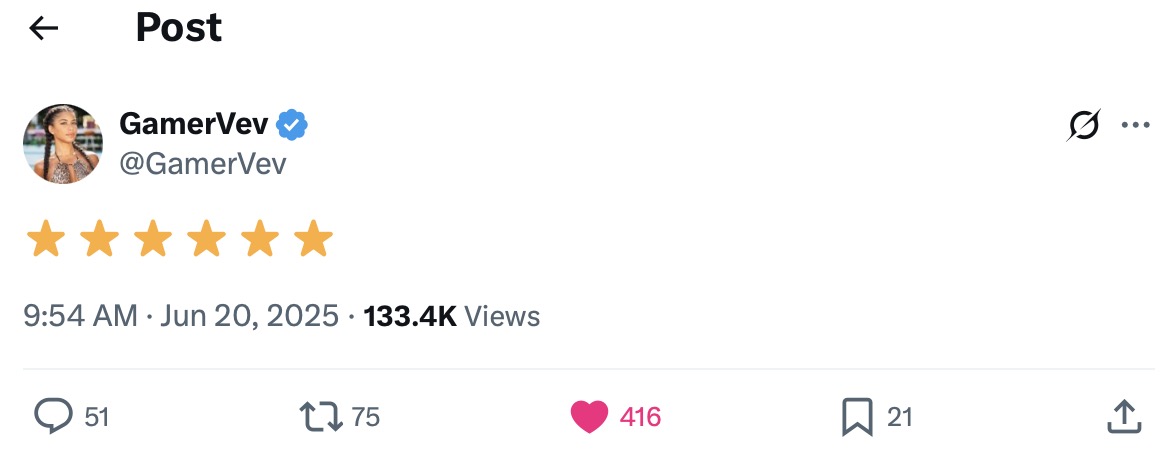Unlike the post via the pink heart
This screenshot has width=1164, height=460.
(589, 416)
